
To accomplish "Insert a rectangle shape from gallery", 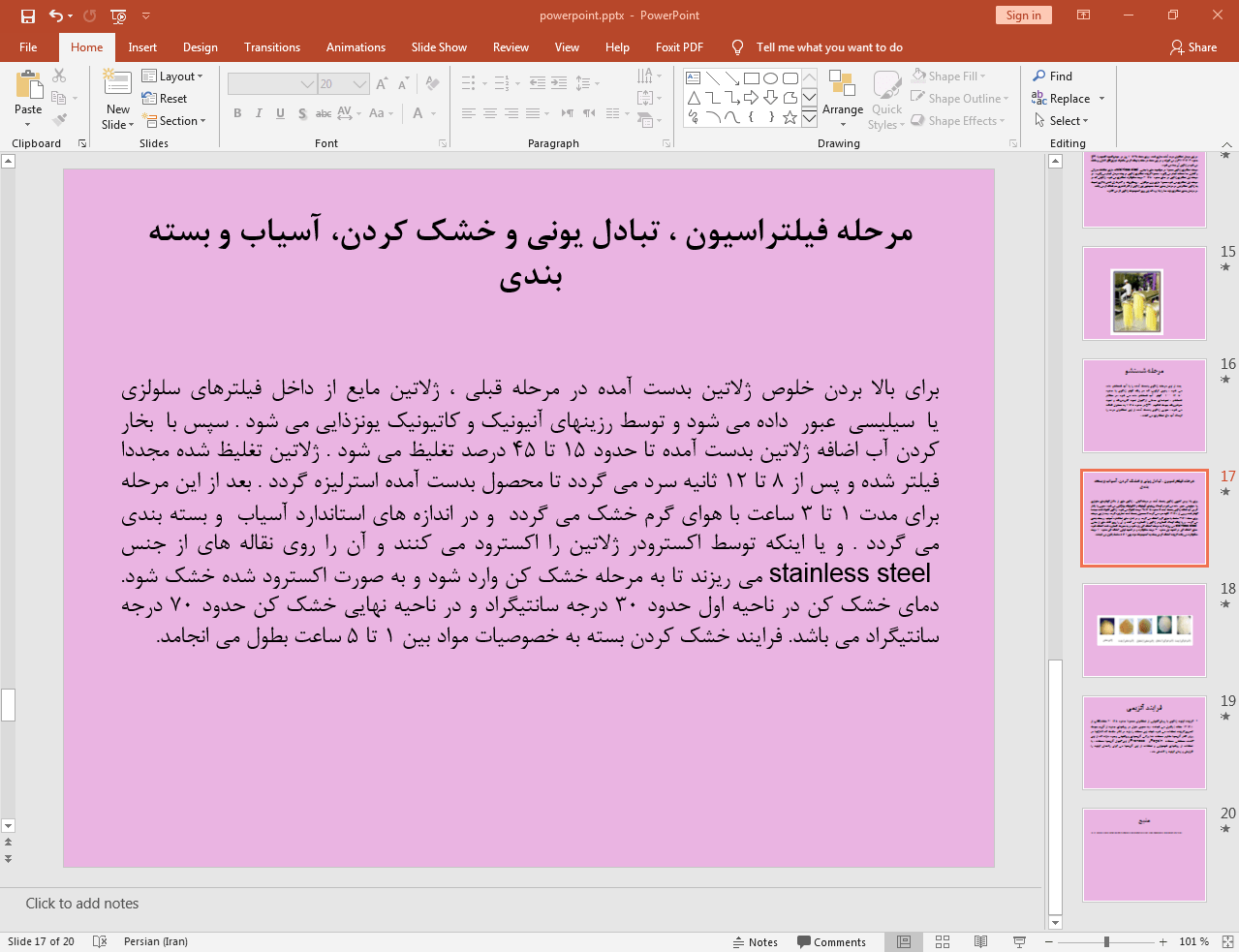I will pyautogui.click(x=751, y=78).
